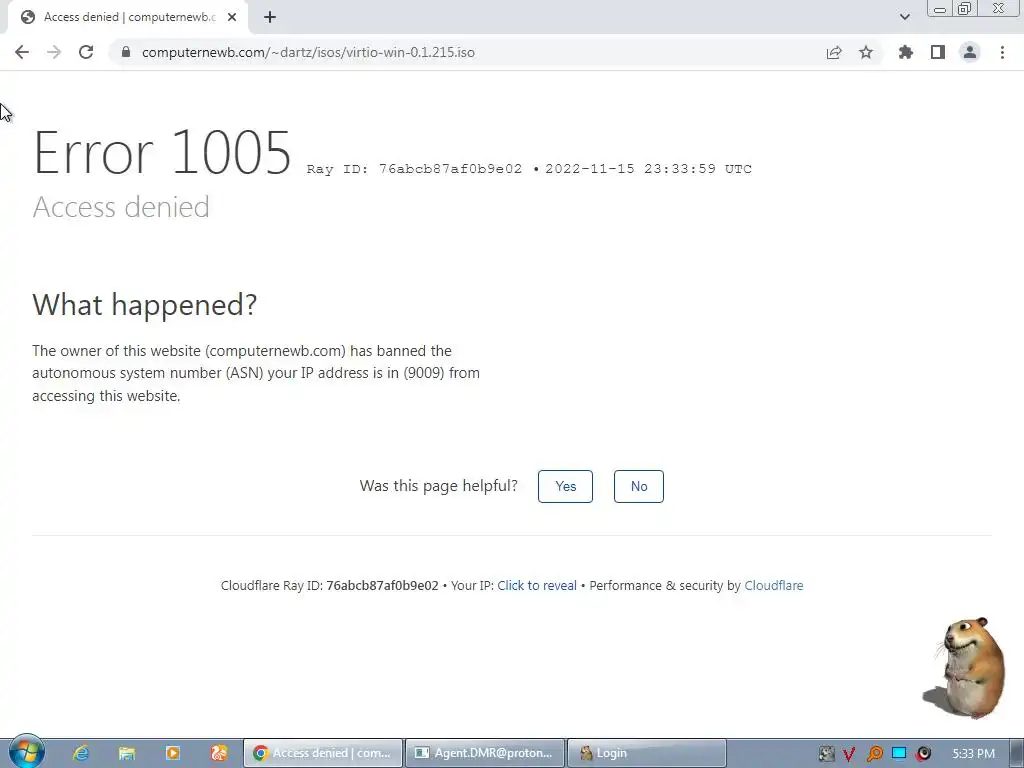The width and height of the screenshot is (1024, 768).
Task: Click the browser forward arrow
Action: [54, 52]
